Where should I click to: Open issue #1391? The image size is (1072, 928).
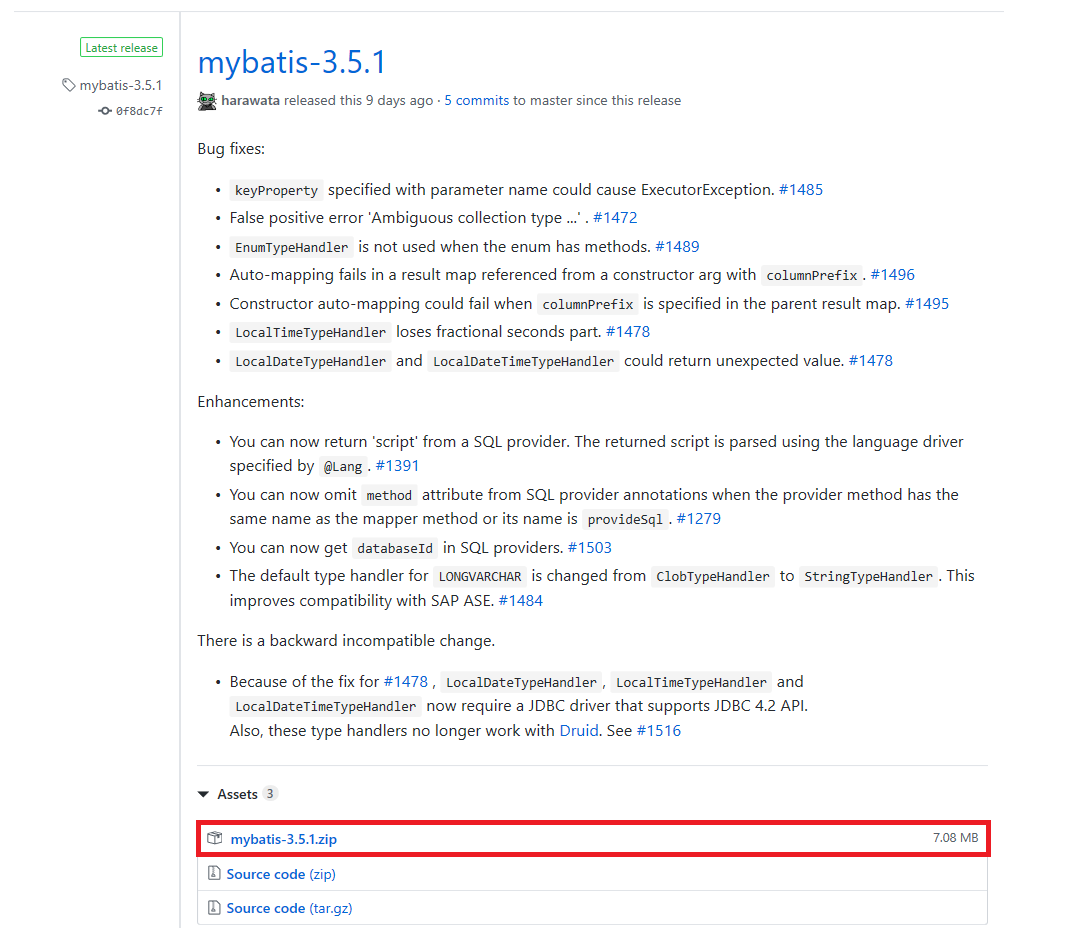click(397, 466)
